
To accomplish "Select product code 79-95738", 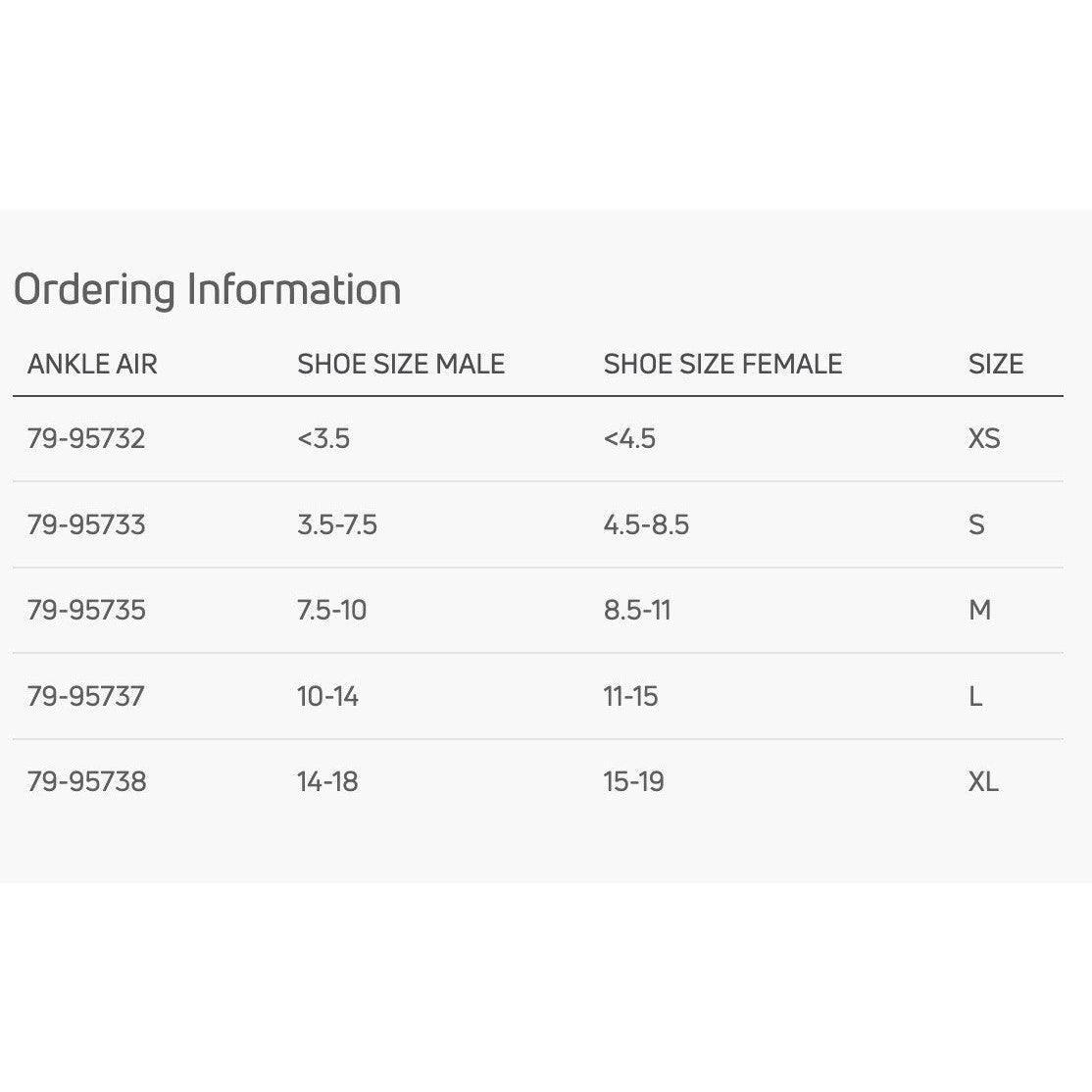I will tap(86, 782).
